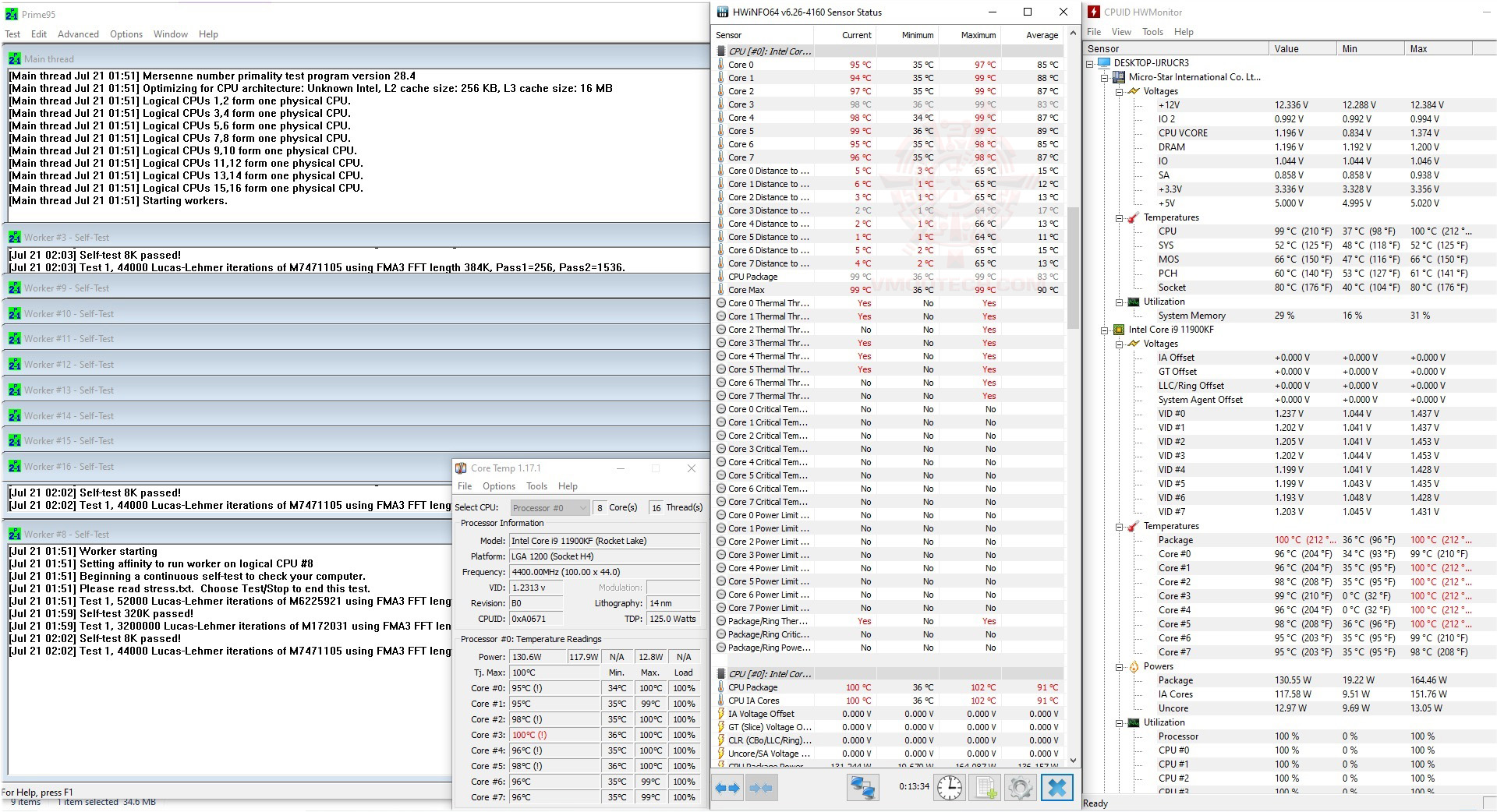Close HWiNFO sensors with blue X button
This screenshot has width=1497, height=812.
(1057, 788)
